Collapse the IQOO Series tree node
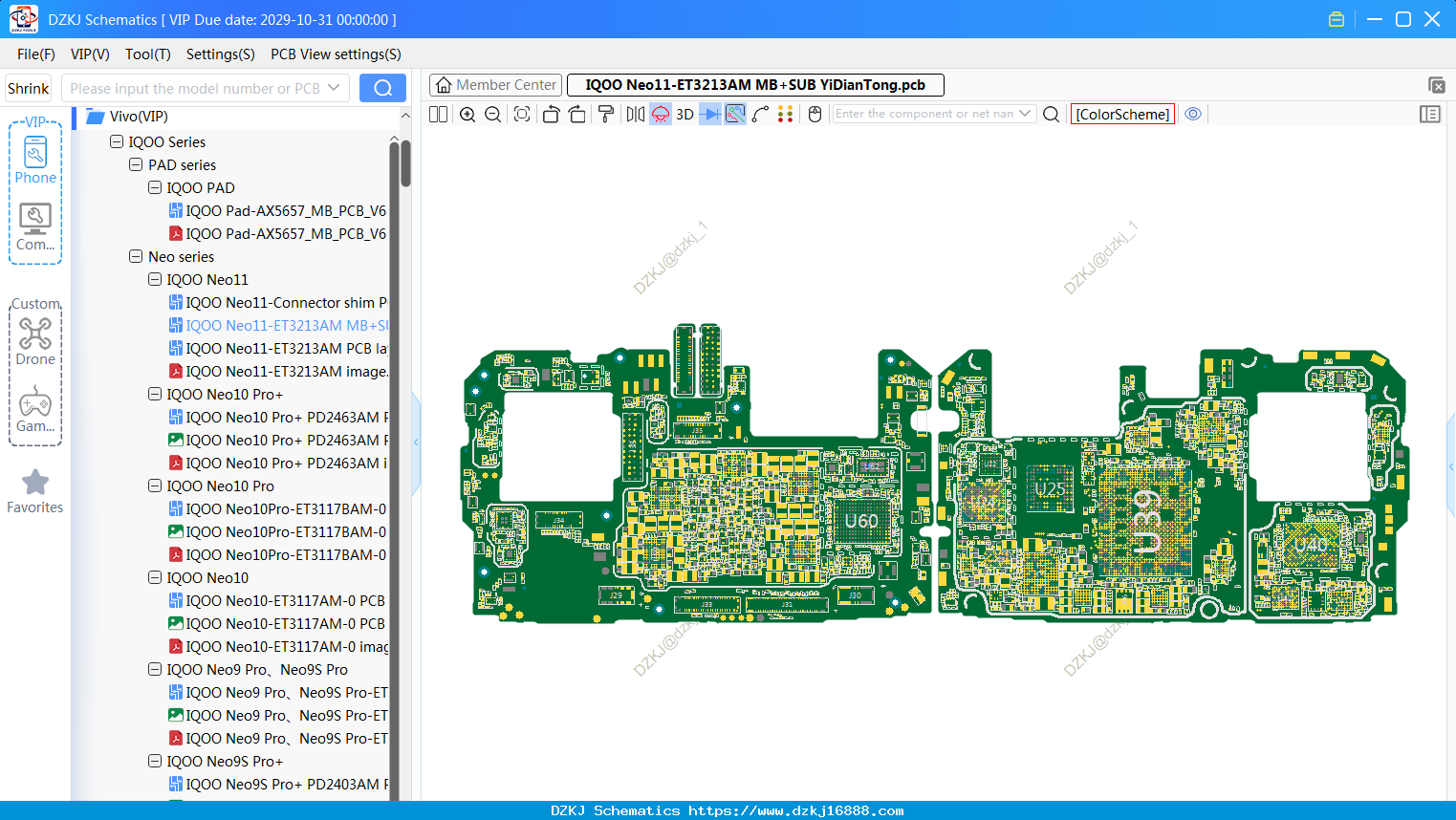This screenshot has height=820, width=1456. 117,141
